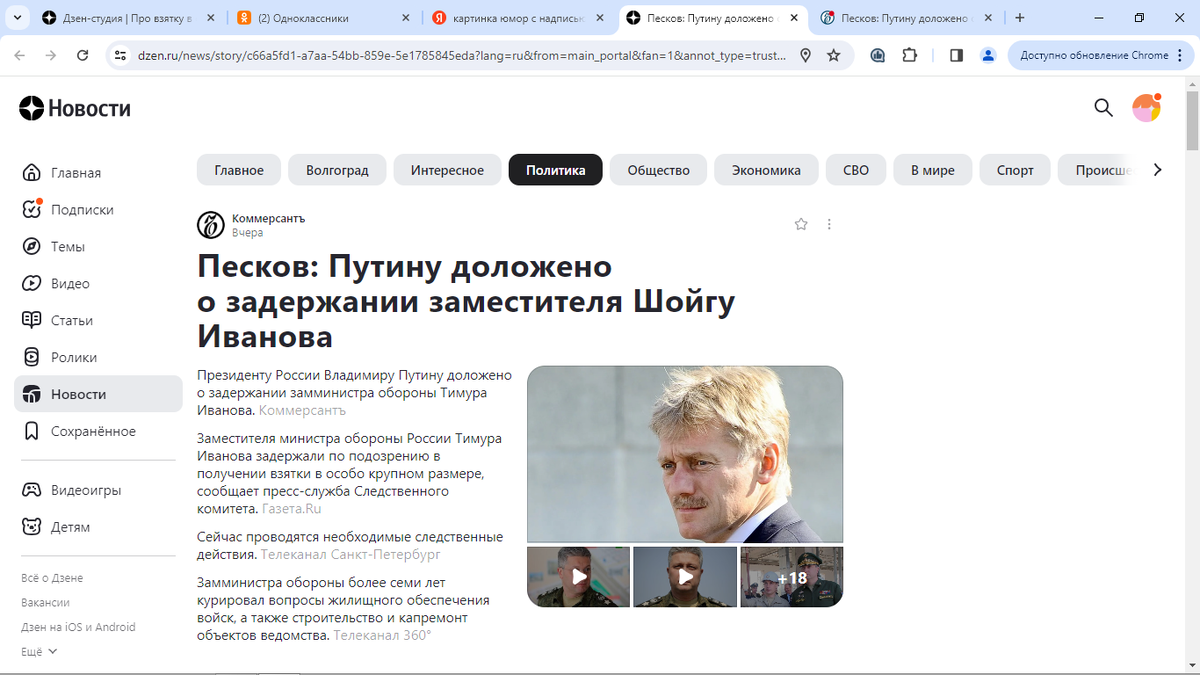Image resolution: width=1200 pixels, height=675 pixels.
Task: Click the search magnifier icon
Action: 1103,108
